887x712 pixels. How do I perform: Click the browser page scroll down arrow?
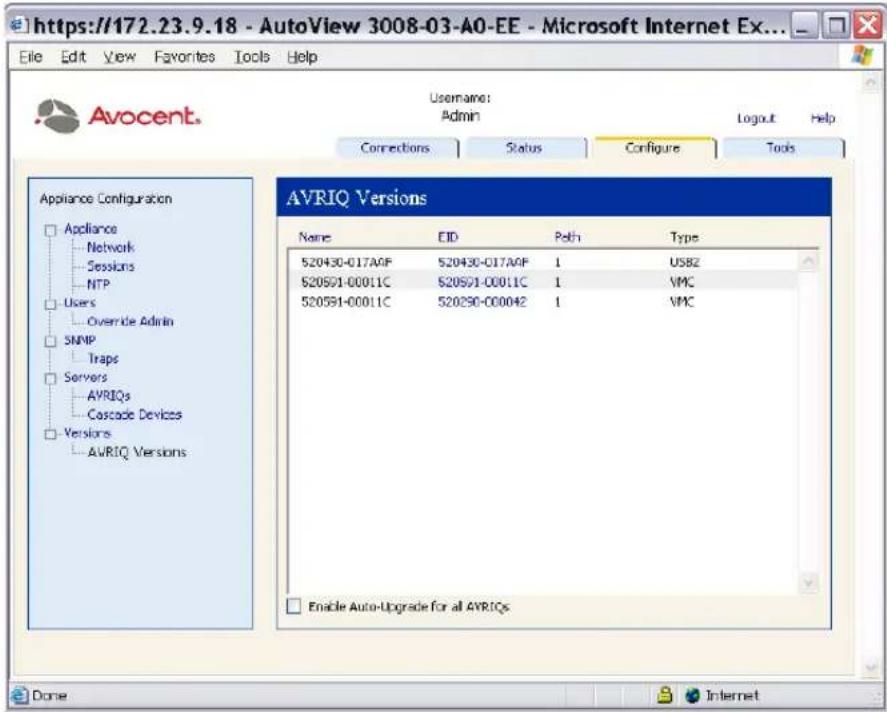872,668
